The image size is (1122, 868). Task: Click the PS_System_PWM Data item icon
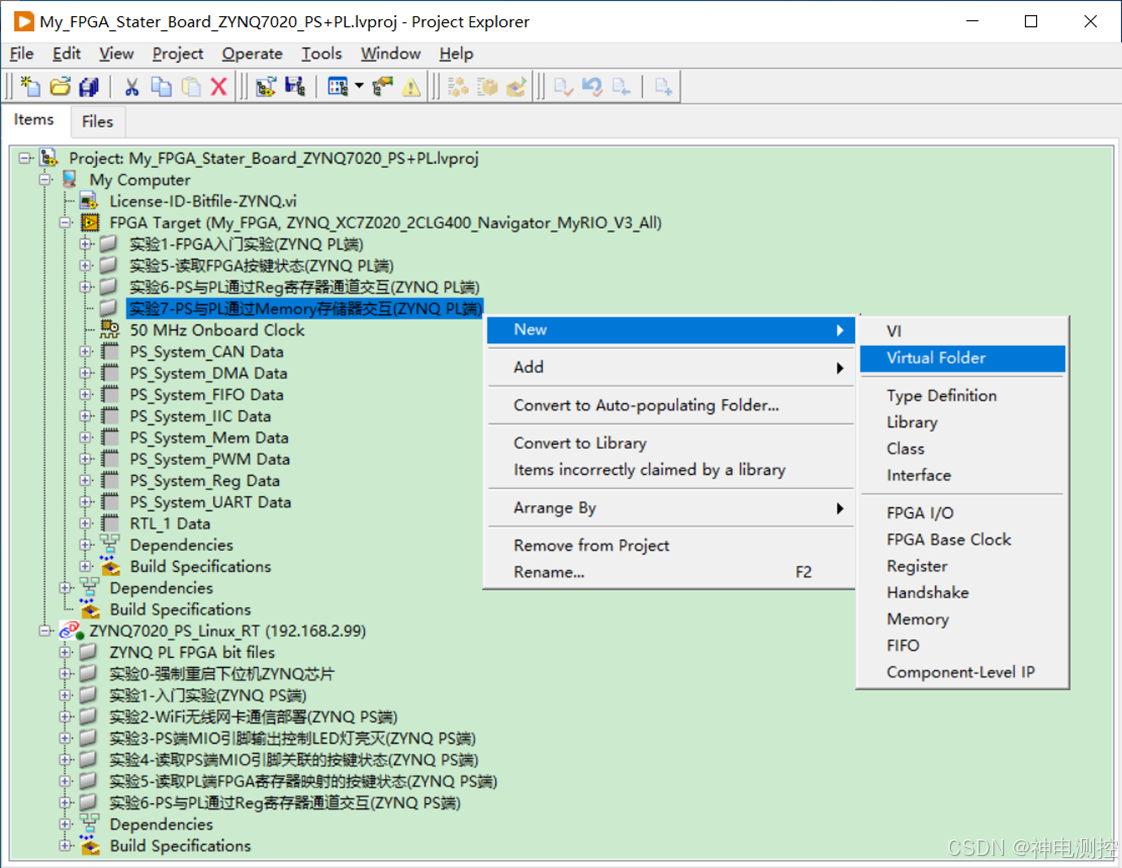point(109,459)
